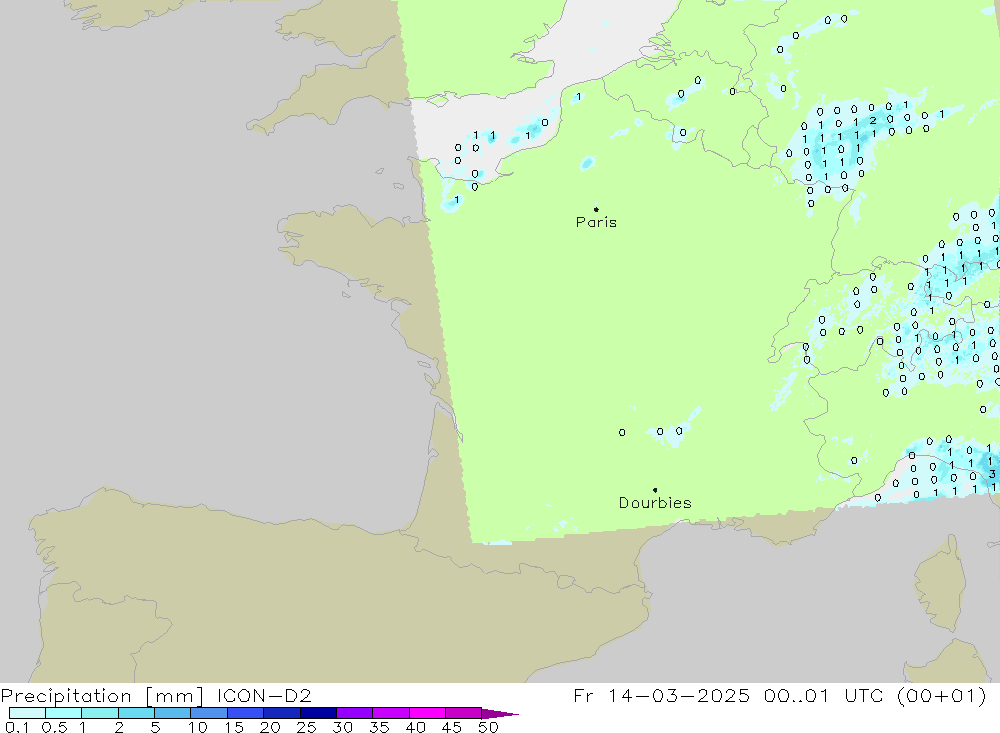Click the '35' legend scale label
This screenshot has height=733, width=1000.
click(379, 727)
